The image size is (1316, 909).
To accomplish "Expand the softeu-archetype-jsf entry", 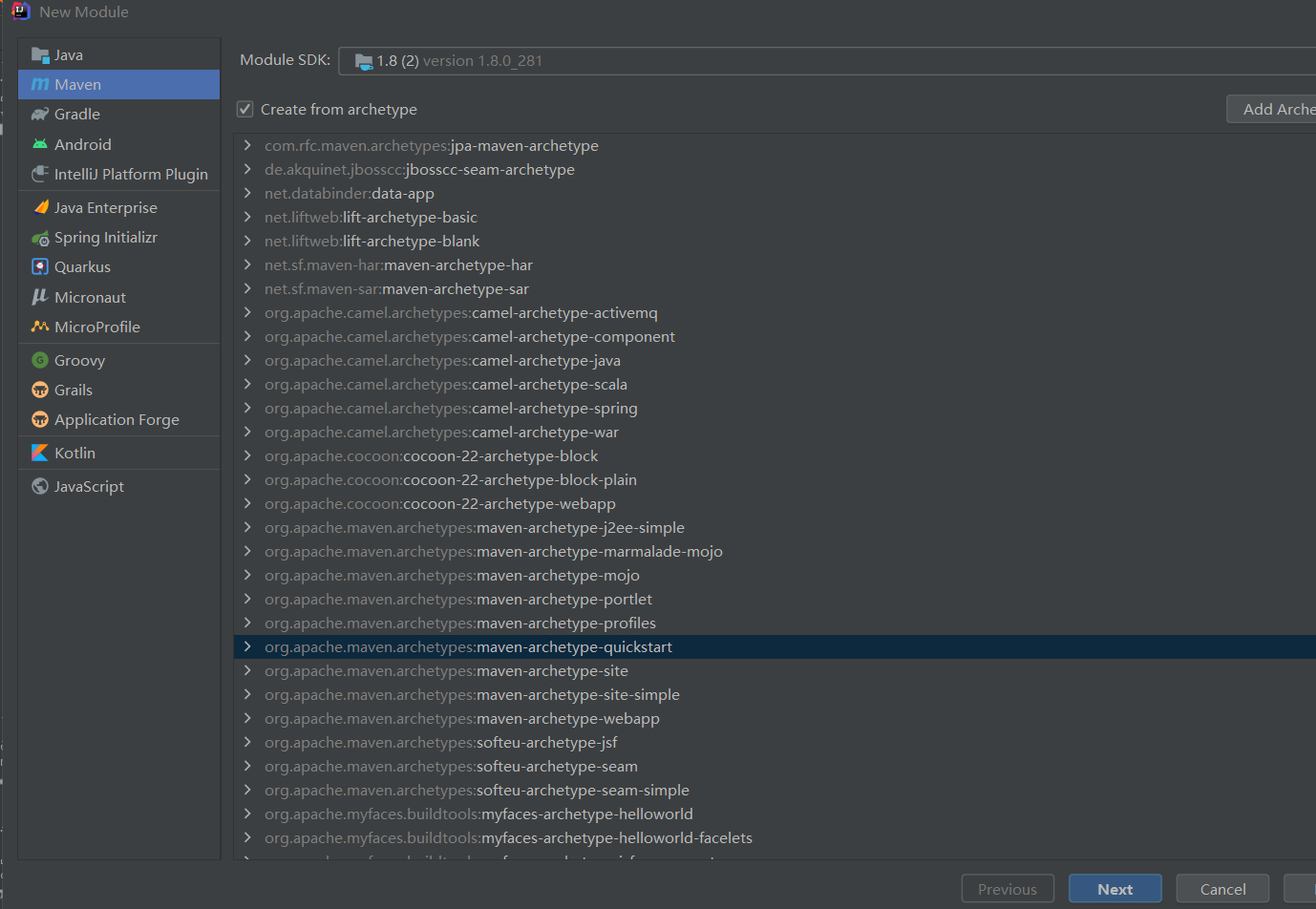I will (x=247, y=742).
